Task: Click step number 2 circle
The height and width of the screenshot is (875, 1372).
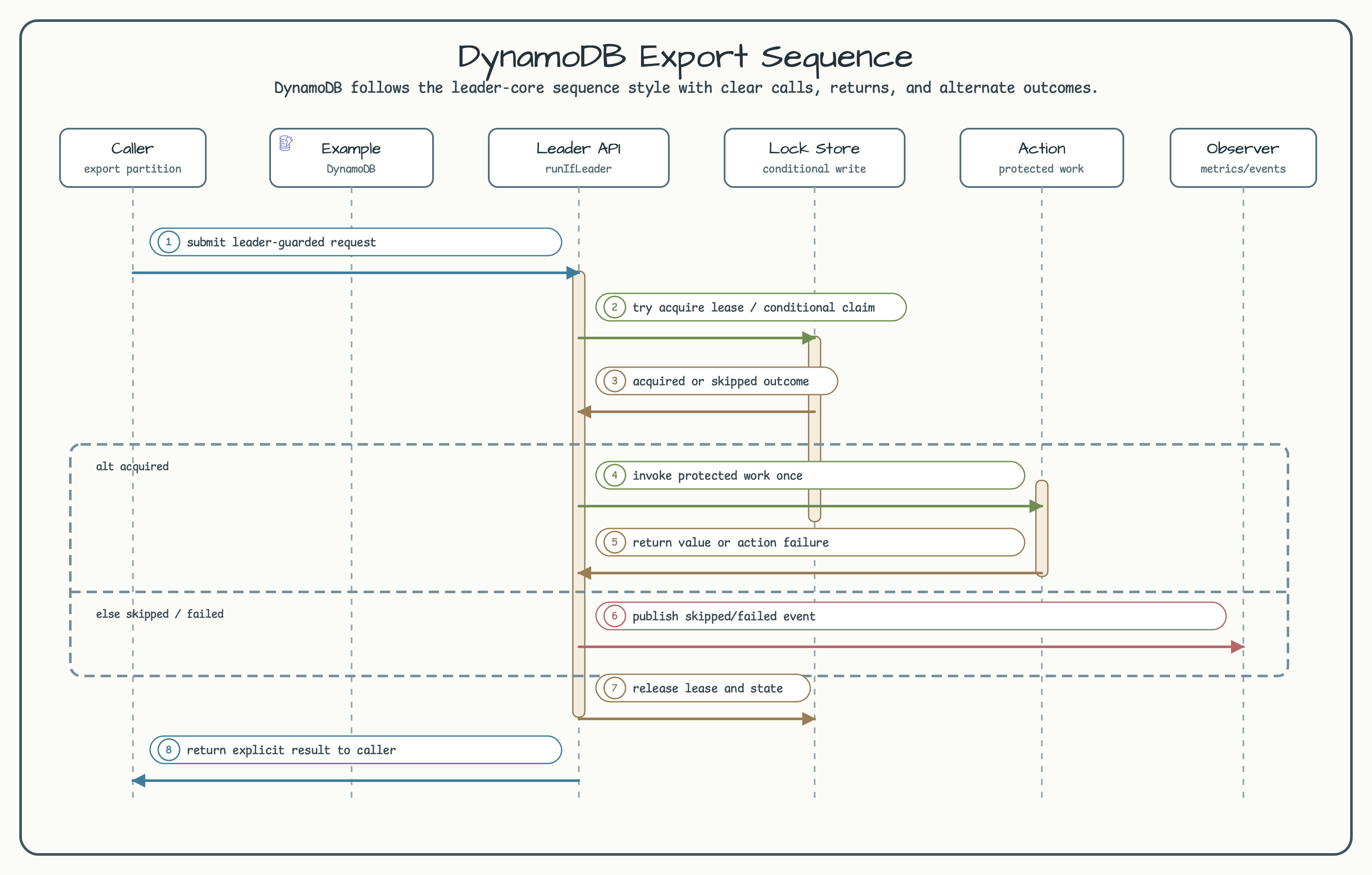Action: click(614, 307)
